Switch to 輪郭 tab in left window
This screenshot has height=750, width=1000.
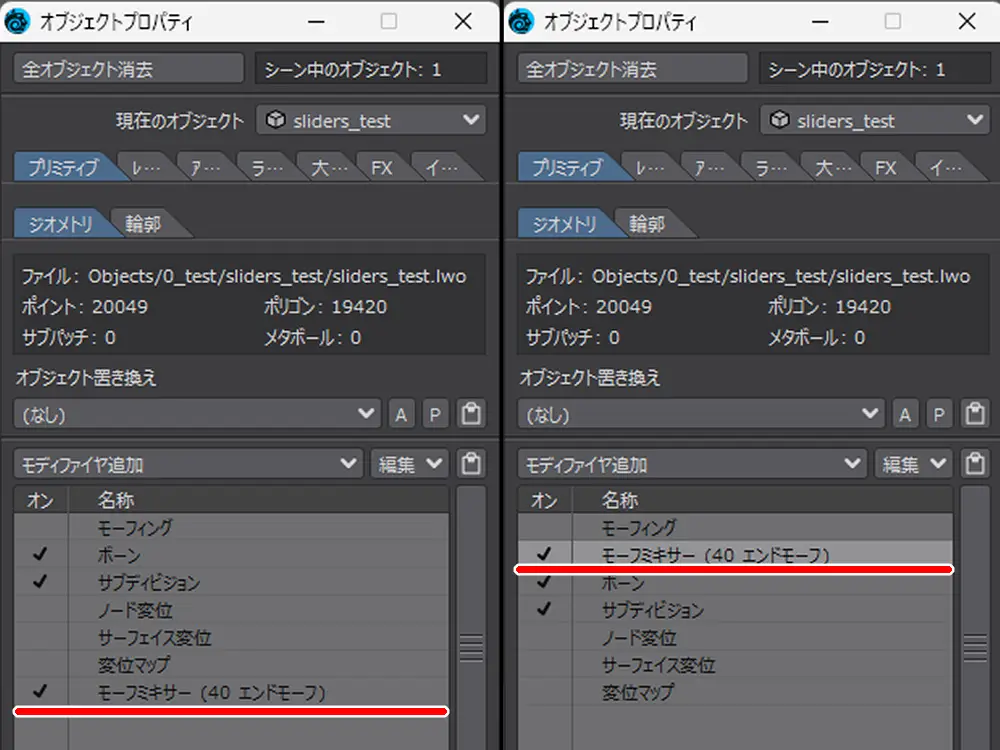146,224
